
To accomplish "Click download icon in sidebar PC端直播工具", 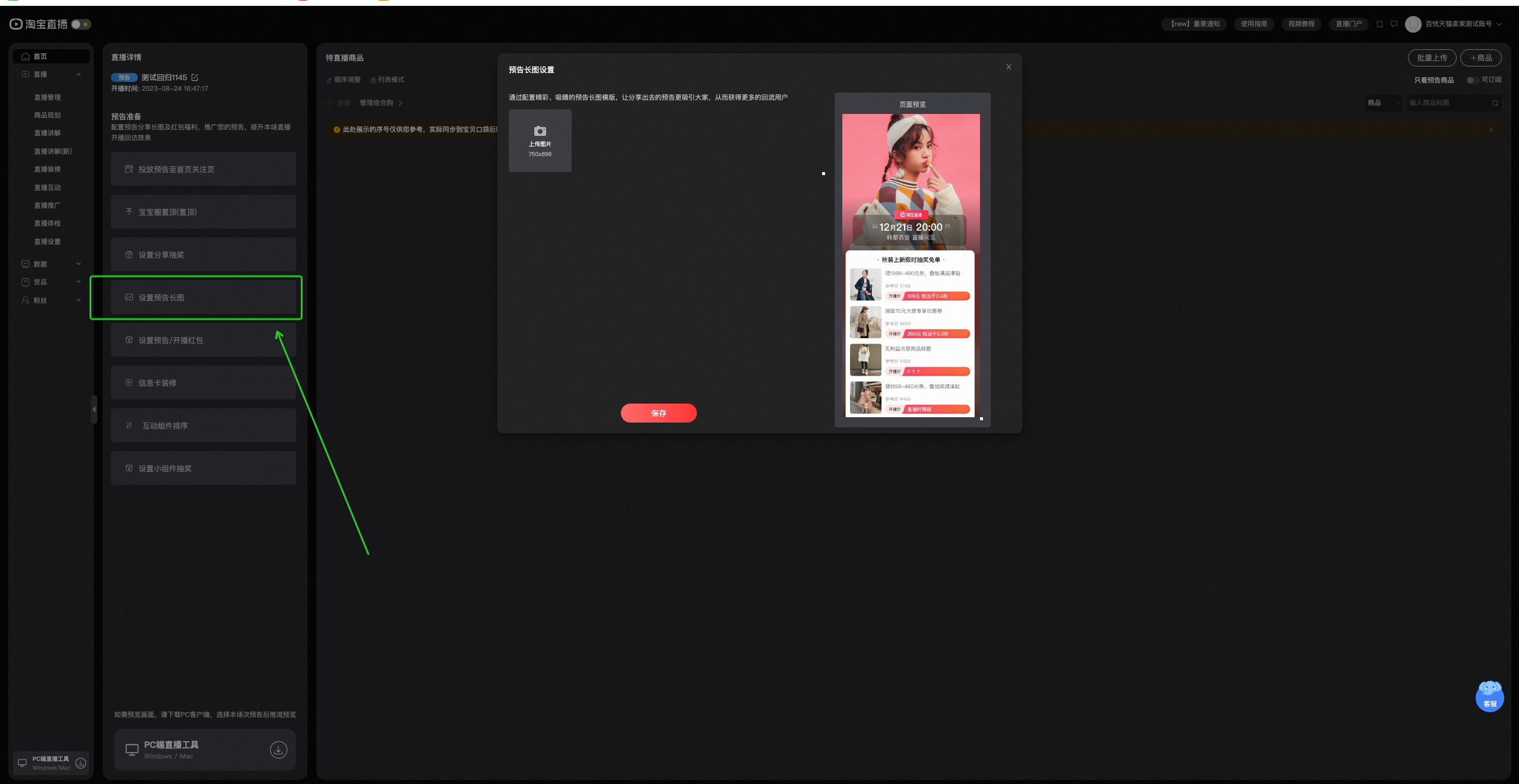I will coord(81,763).
